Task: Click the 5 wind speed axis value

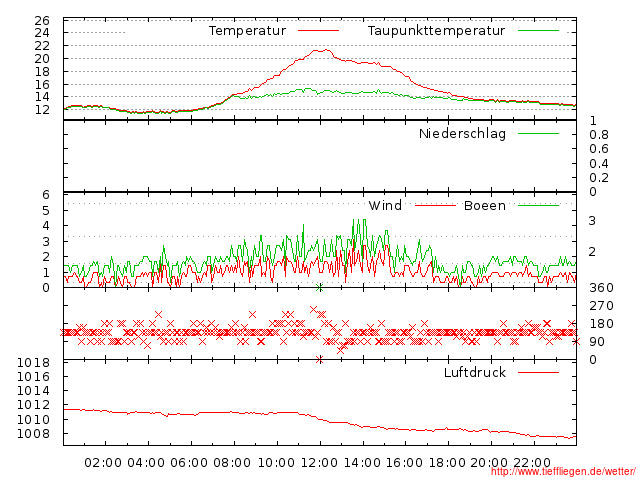Action: click(x=46, y=211)
